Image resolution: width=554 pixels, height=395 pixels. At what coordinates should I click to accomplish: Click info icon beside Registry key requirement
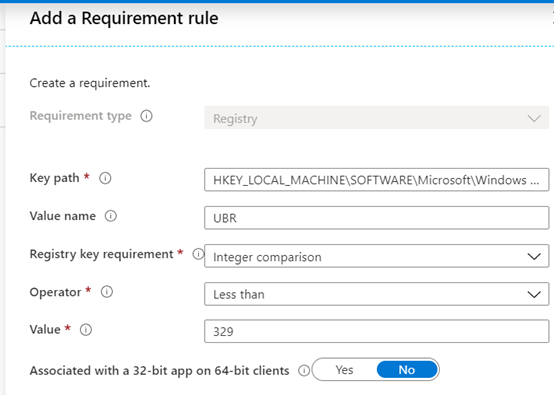(x=198, y=254)
